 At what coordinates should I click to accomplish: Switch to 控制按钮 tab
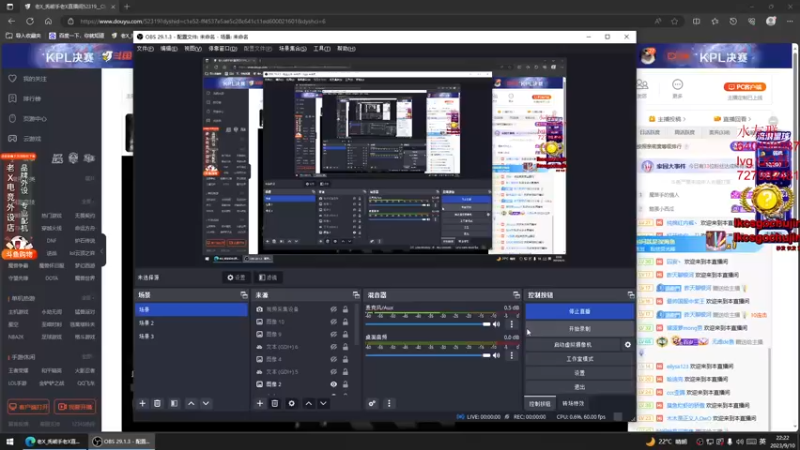point(540,404)
